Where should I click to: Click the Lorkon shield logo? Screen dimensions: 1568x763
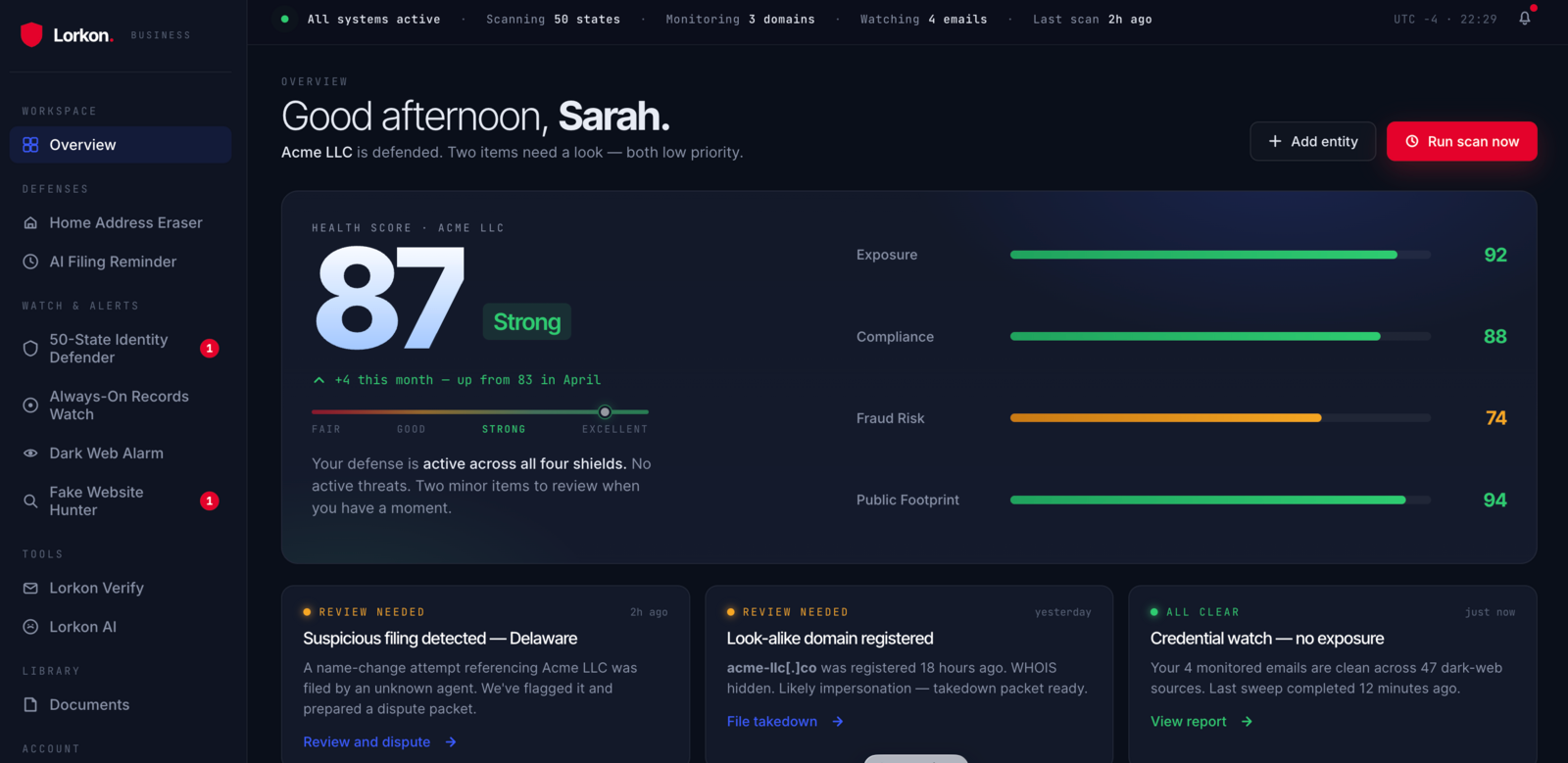[x=31, y=35]
